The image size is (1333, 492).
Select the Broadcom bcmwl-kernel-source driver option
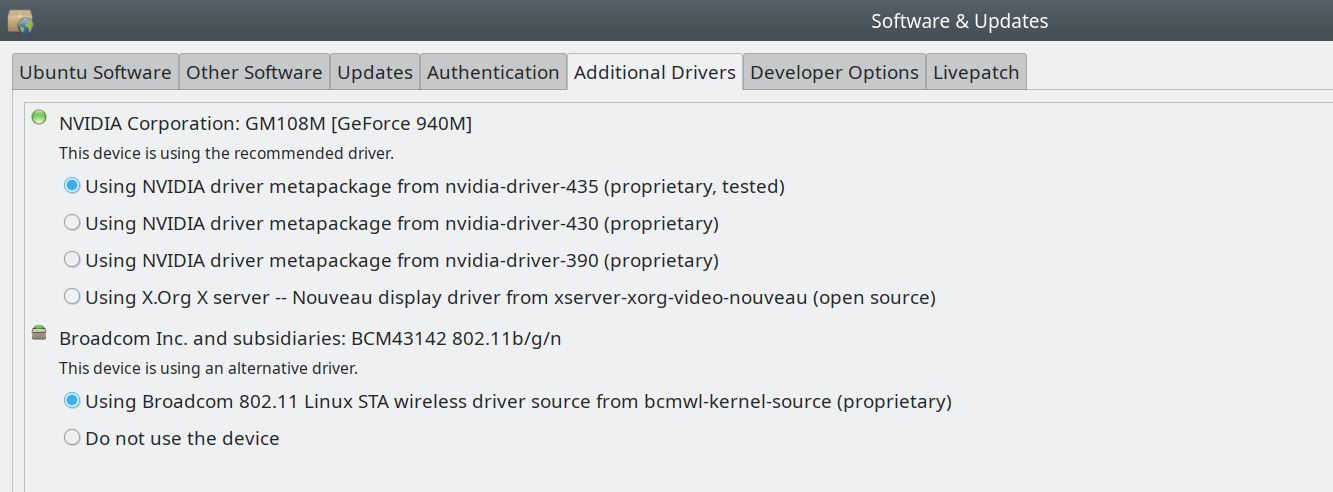tap(72, 401)
